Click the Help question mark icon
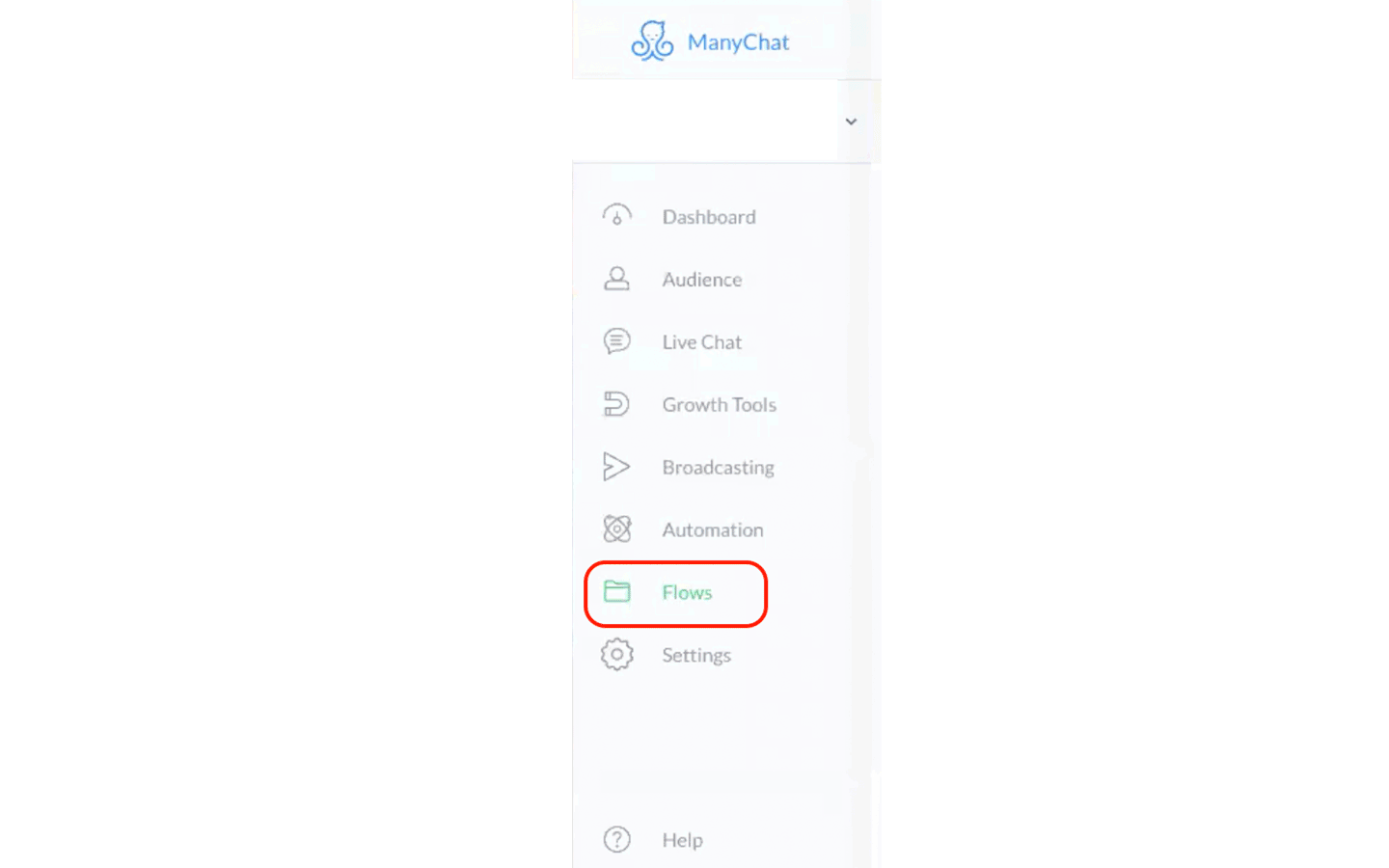Screen dimensions: 1389x868 616,839
